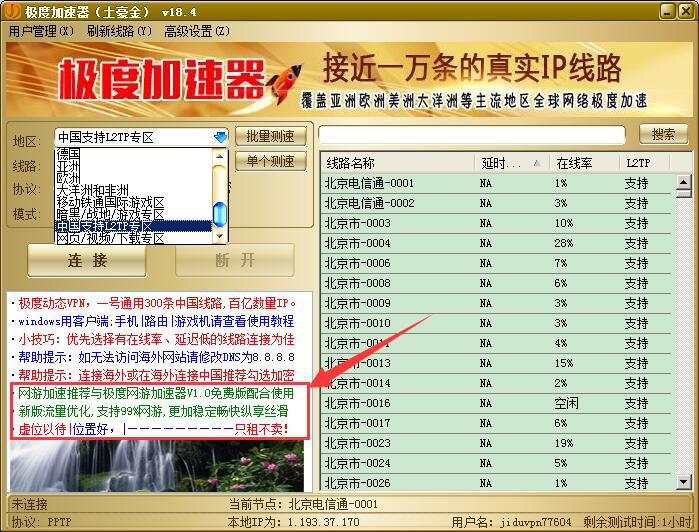Click the 单个测速 button
699x532 pixels.
(x=271, y=161)
